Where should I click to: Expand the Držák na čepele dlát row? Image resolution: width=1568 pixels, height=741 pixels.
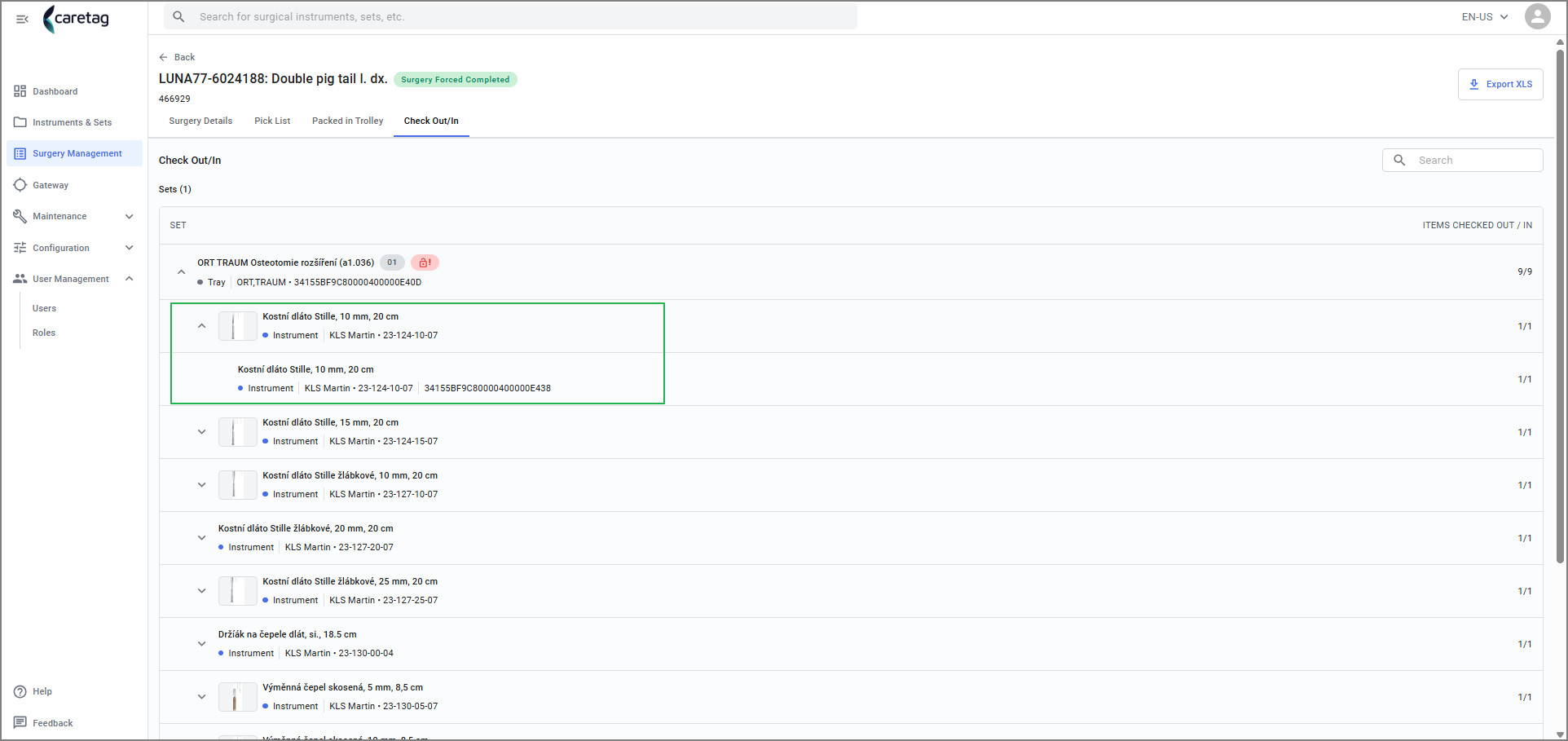click(x=201, y=644)
